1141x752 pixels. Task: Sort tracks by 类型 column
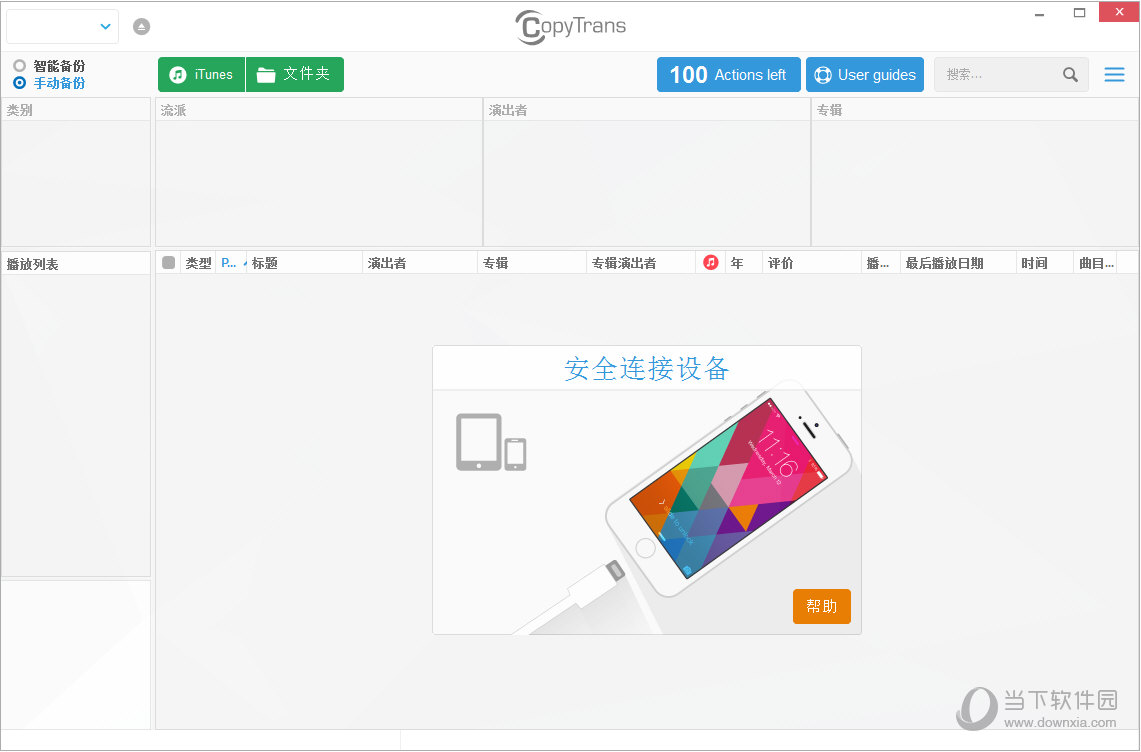[x=198, y=263]
